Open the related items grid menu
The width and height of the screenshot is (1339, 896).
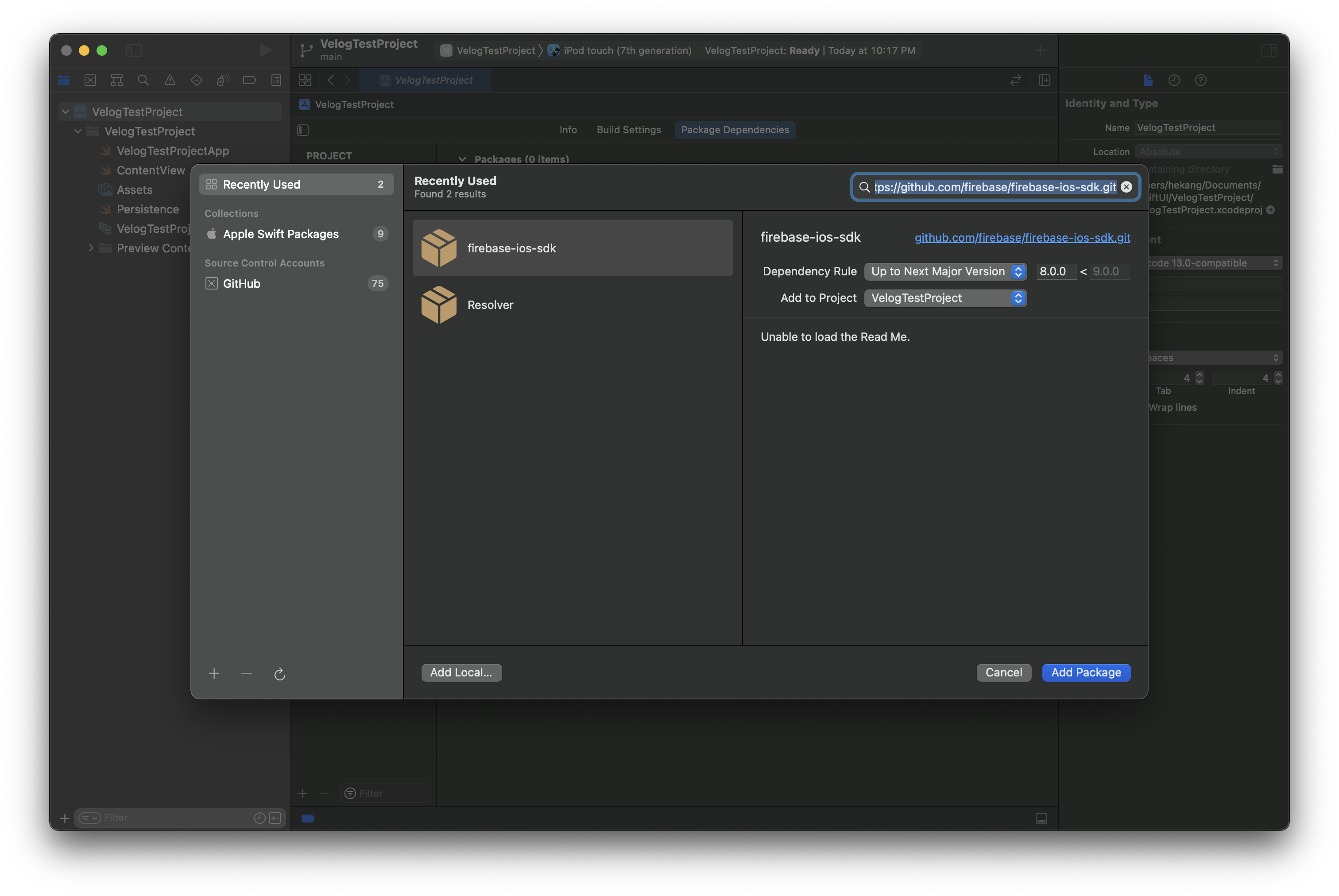click(x=305, y=80)
